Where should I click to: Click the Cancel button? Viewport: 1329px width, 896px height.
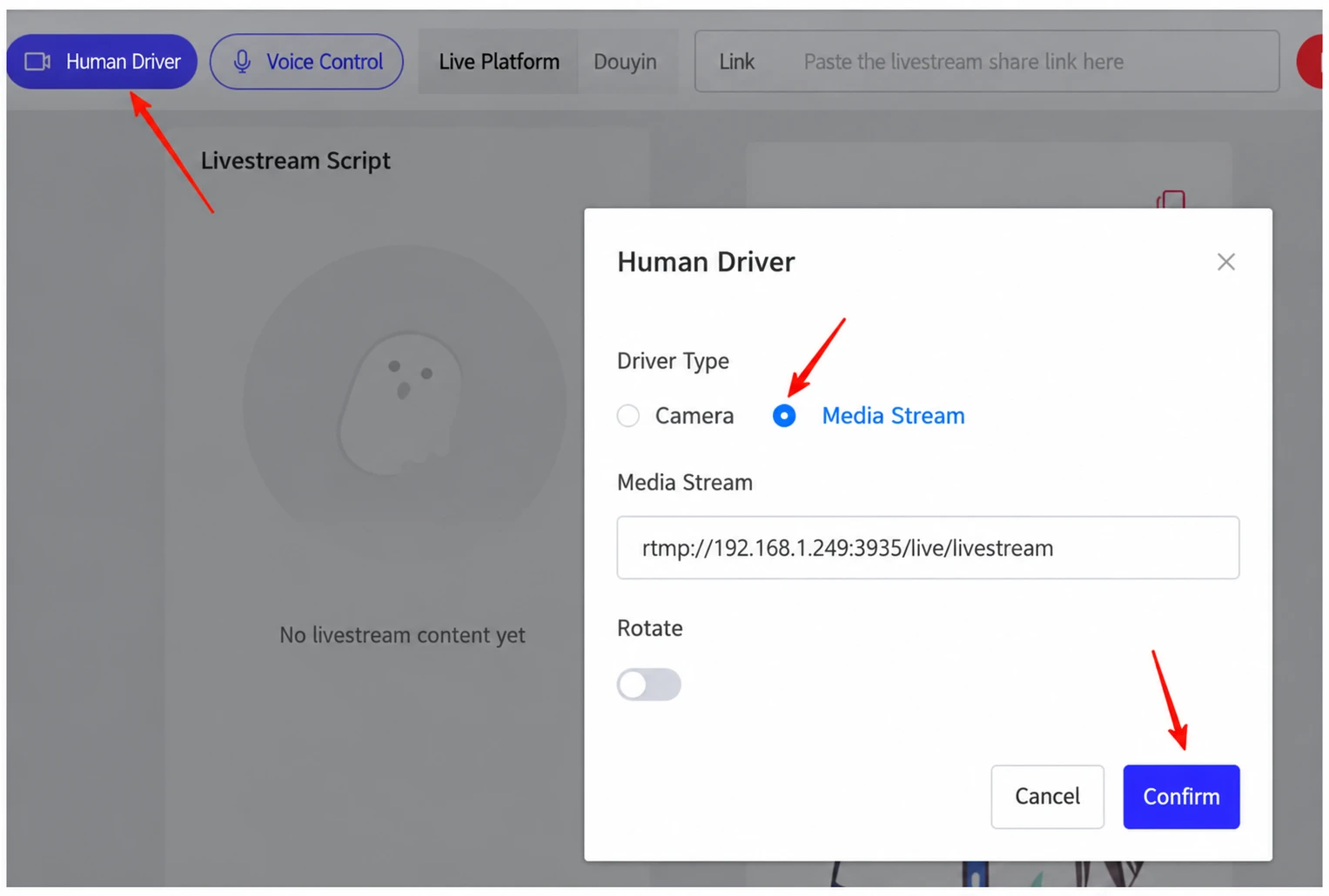tap(1048, 797)
